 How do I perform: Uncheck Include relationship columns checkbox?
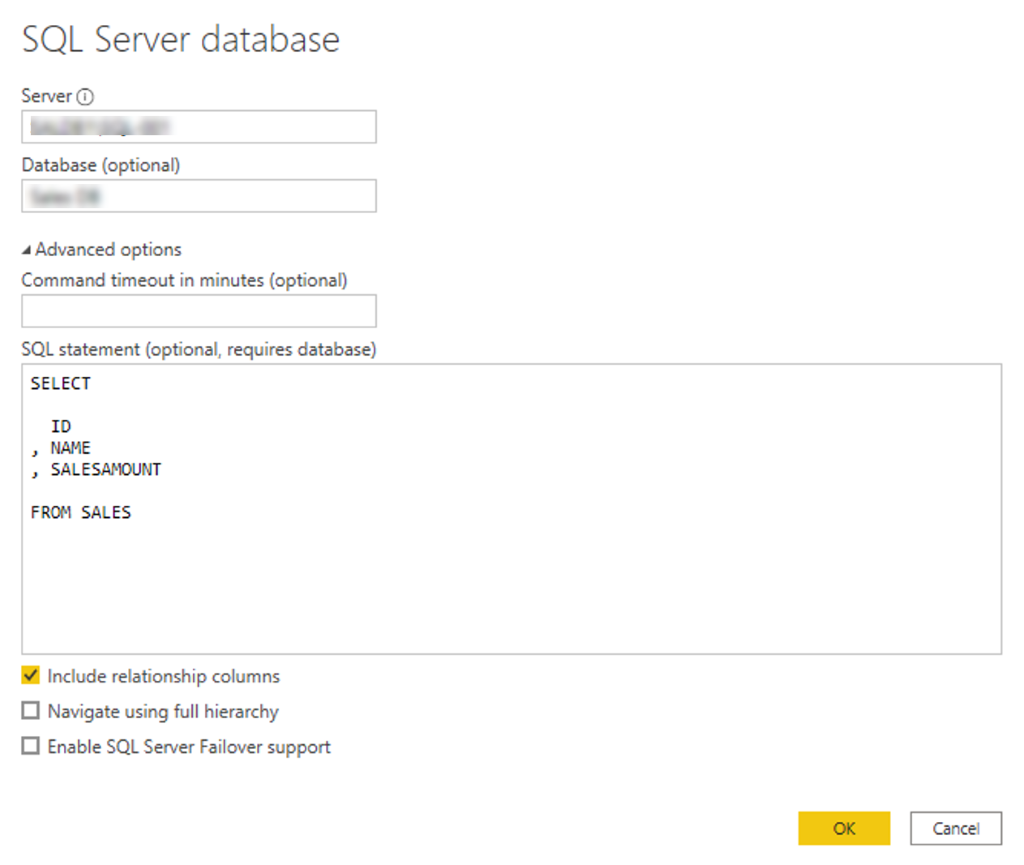(31, 676)
